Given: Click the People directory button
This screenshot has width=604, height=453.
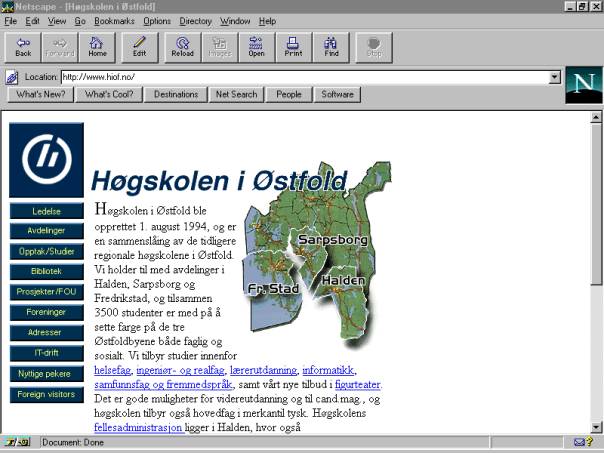Looking at the screenshot, I should pyautogui.click(x=289, y=94).
